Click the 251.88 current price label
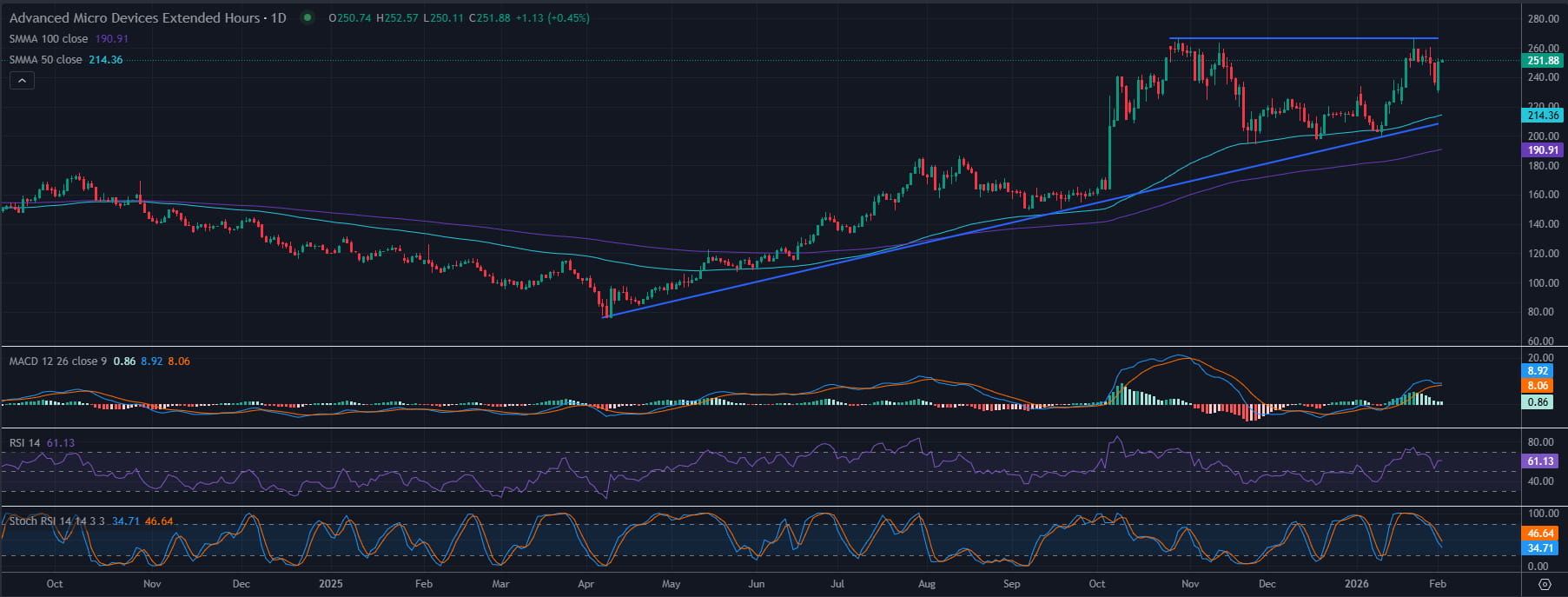The width and height of the screenshot is (1568, 597). pos(1543,61)
